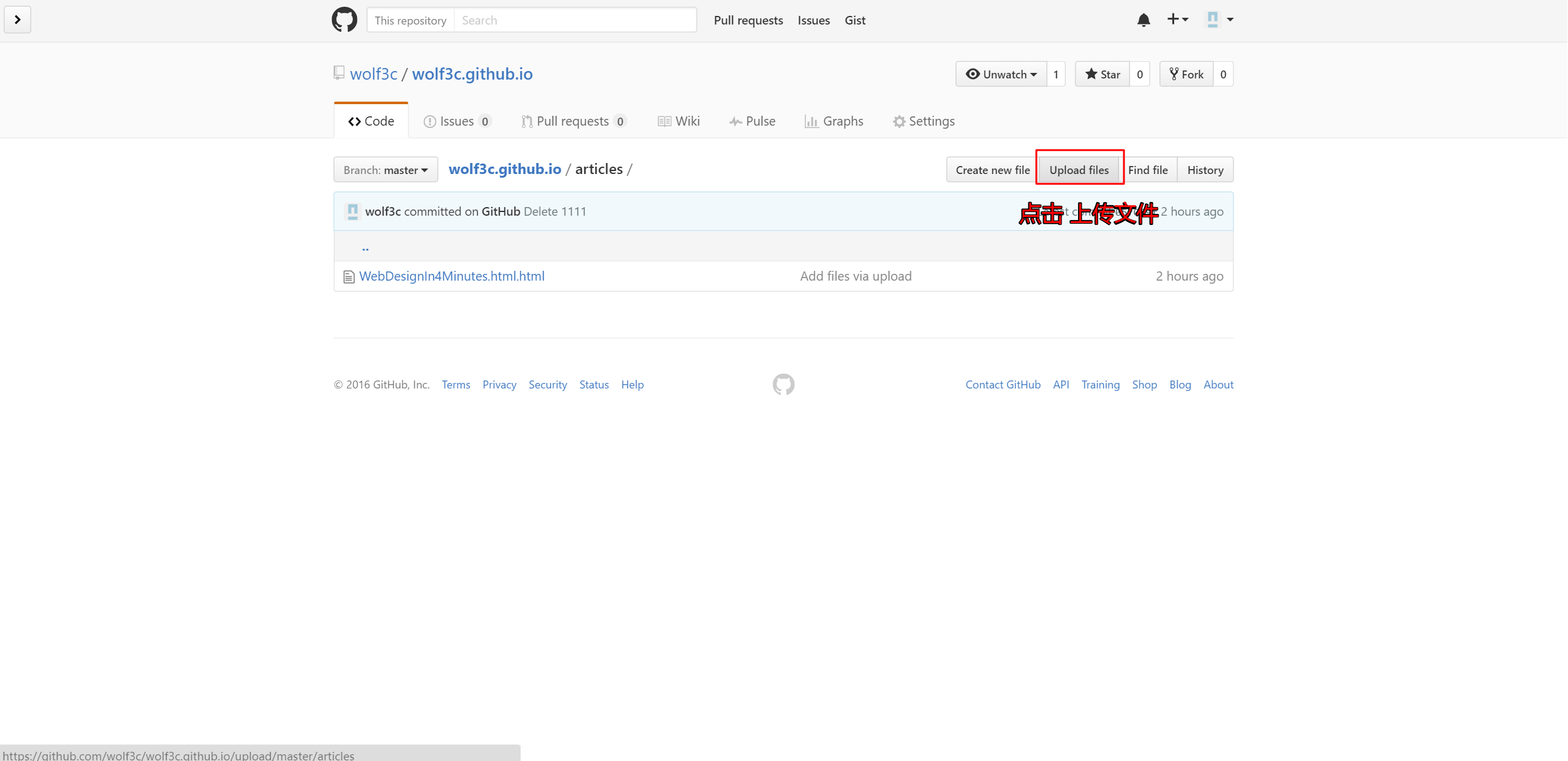Open the Unwatch dropdown
This screenshot has height=761, width=1568.
1001,74
